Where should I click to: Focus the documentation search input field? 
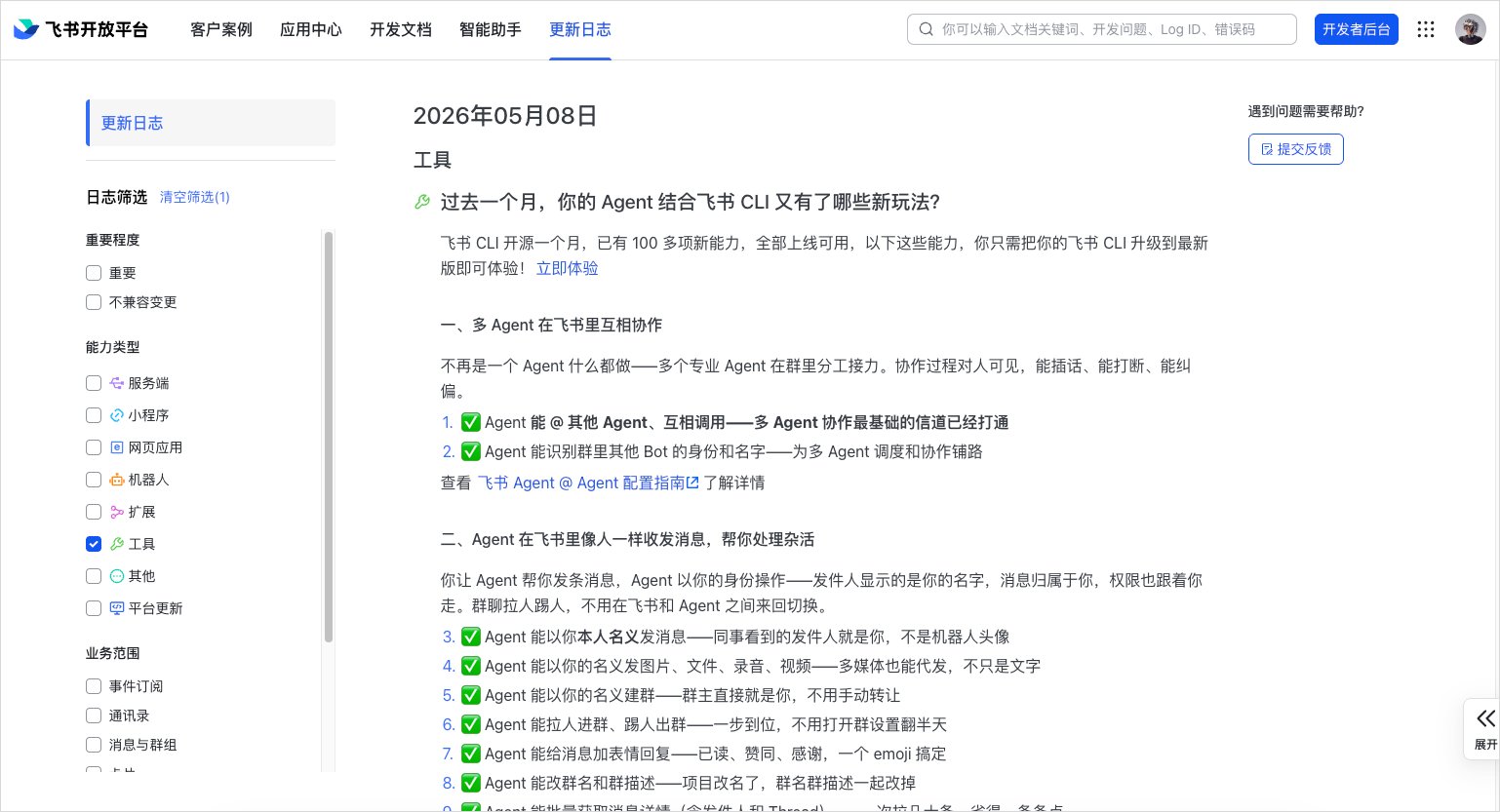pos(1102,29)
